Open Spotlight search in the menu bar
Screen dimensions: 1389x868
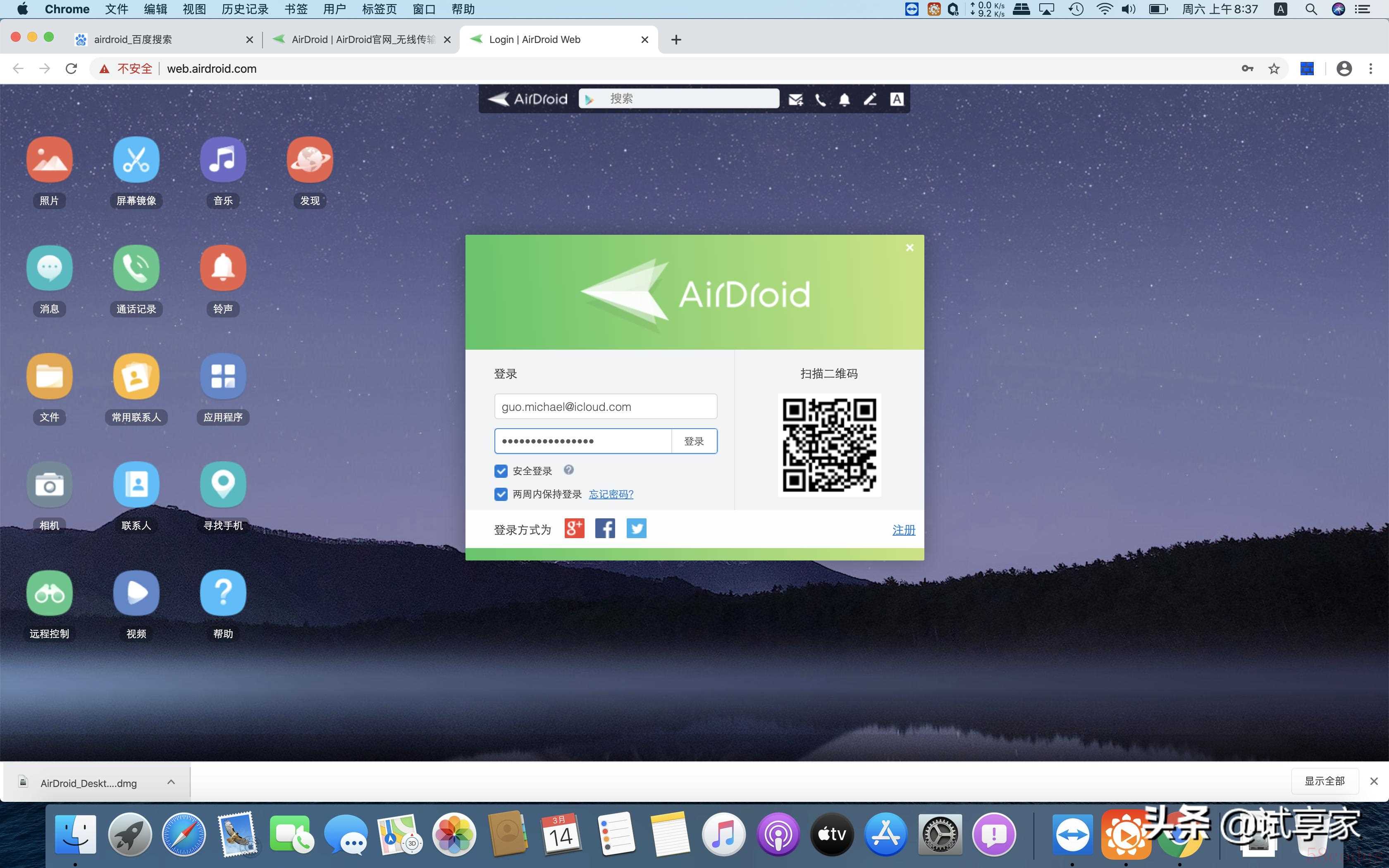[x=1311, y=9]
